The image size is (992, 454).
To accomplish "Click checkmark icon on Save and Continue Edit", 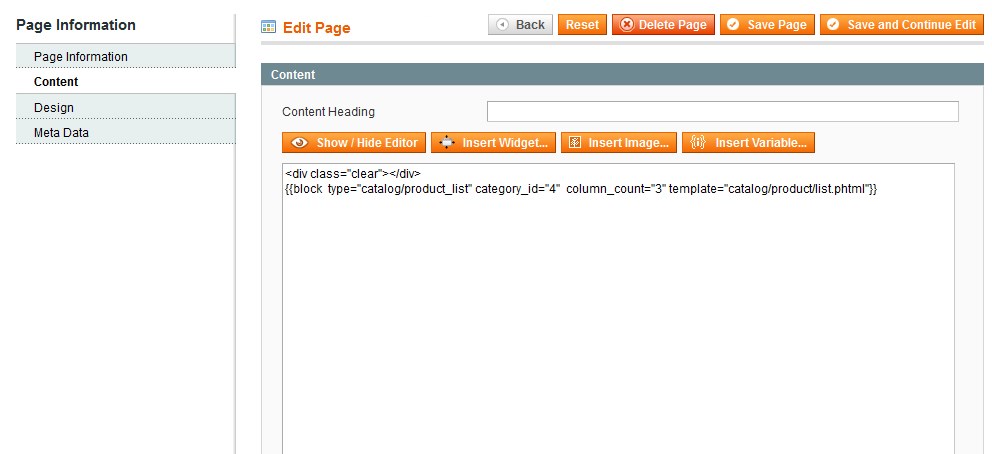I will tap(833, 25).
